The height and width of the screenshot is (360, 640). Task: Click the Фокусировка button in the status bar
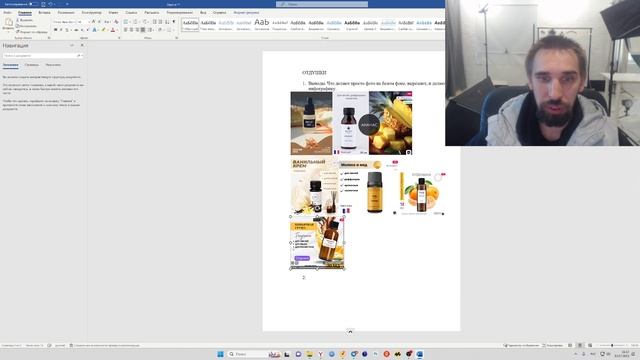click(553, 345)
